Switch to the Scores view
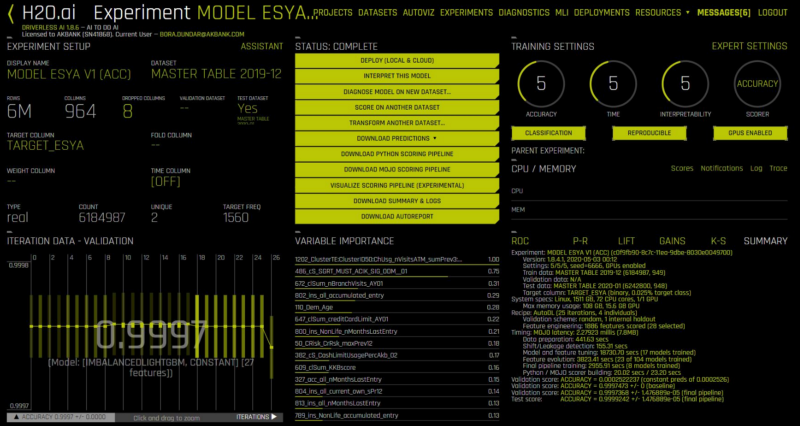 coord(682,168)
